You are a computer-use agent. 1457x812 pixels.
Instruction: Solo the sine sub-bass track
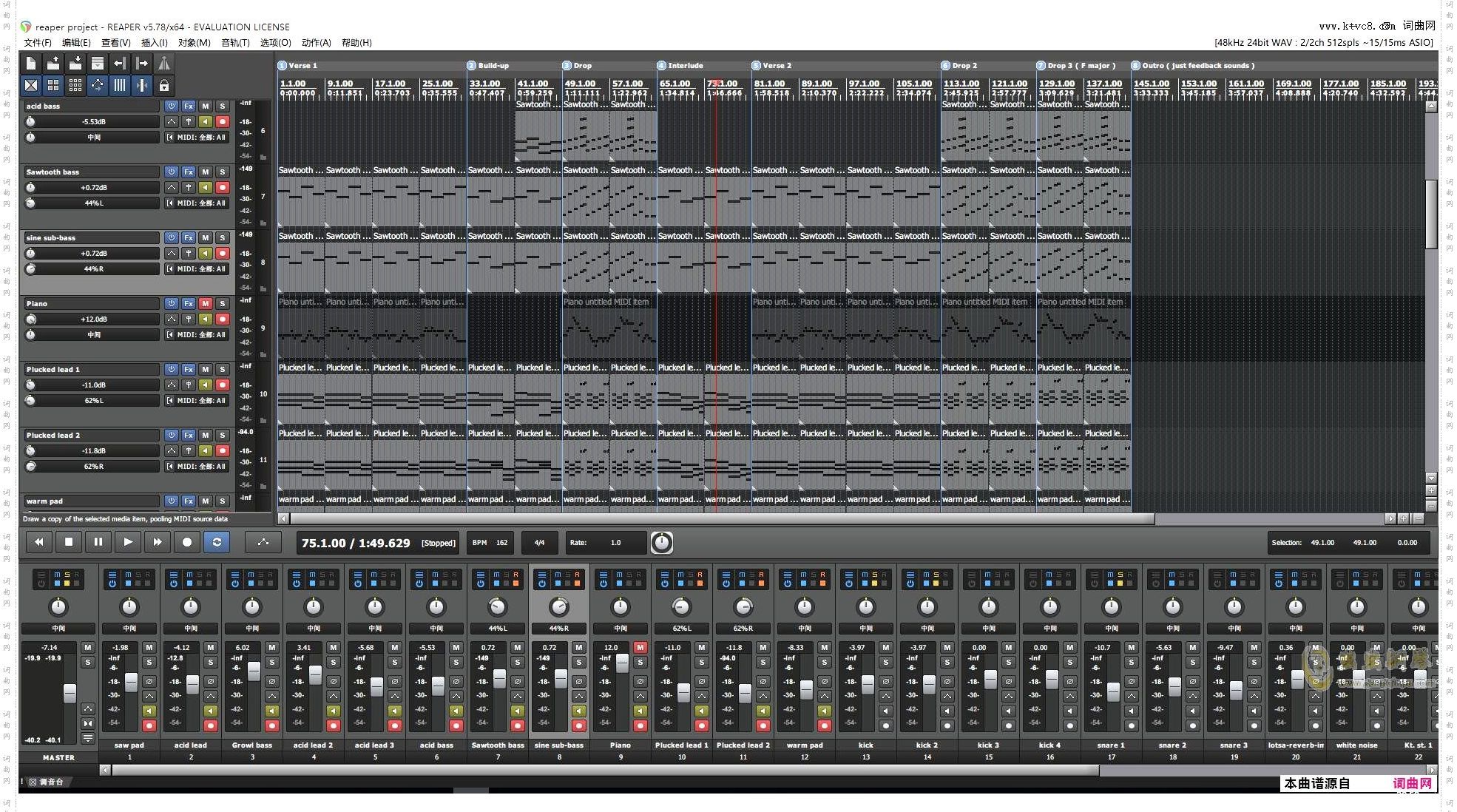(222, 237)
